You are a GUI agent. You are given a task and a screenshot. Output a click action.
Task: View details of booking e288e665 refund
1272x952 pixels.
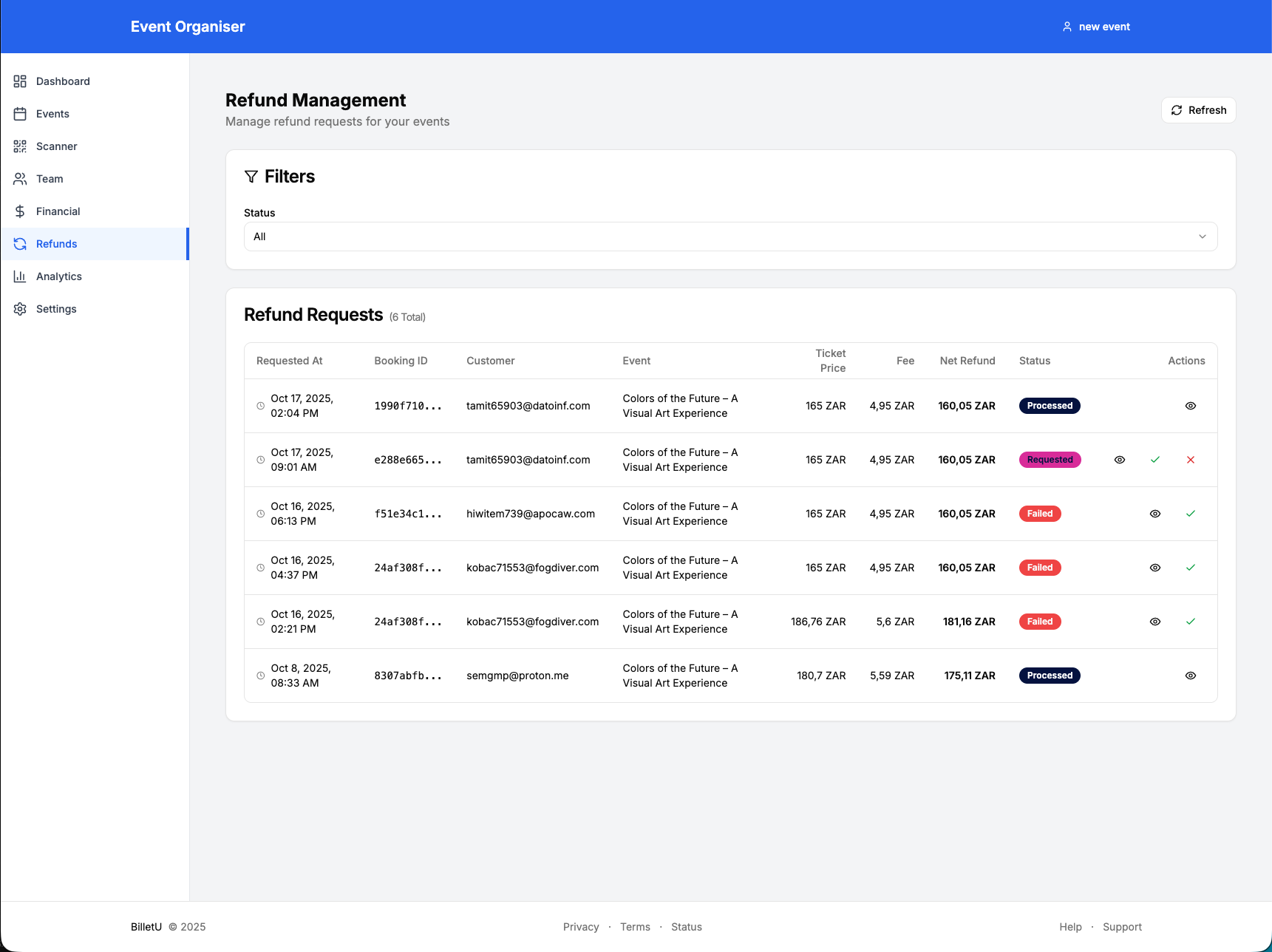click(1119, 460)
